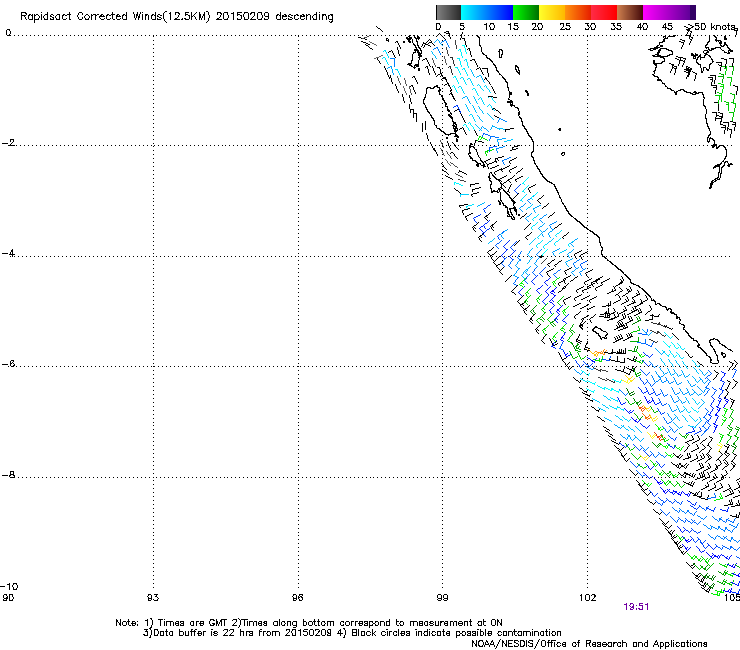
Task: Click the note 'Times are GMT'
Action: coord(193,623)
